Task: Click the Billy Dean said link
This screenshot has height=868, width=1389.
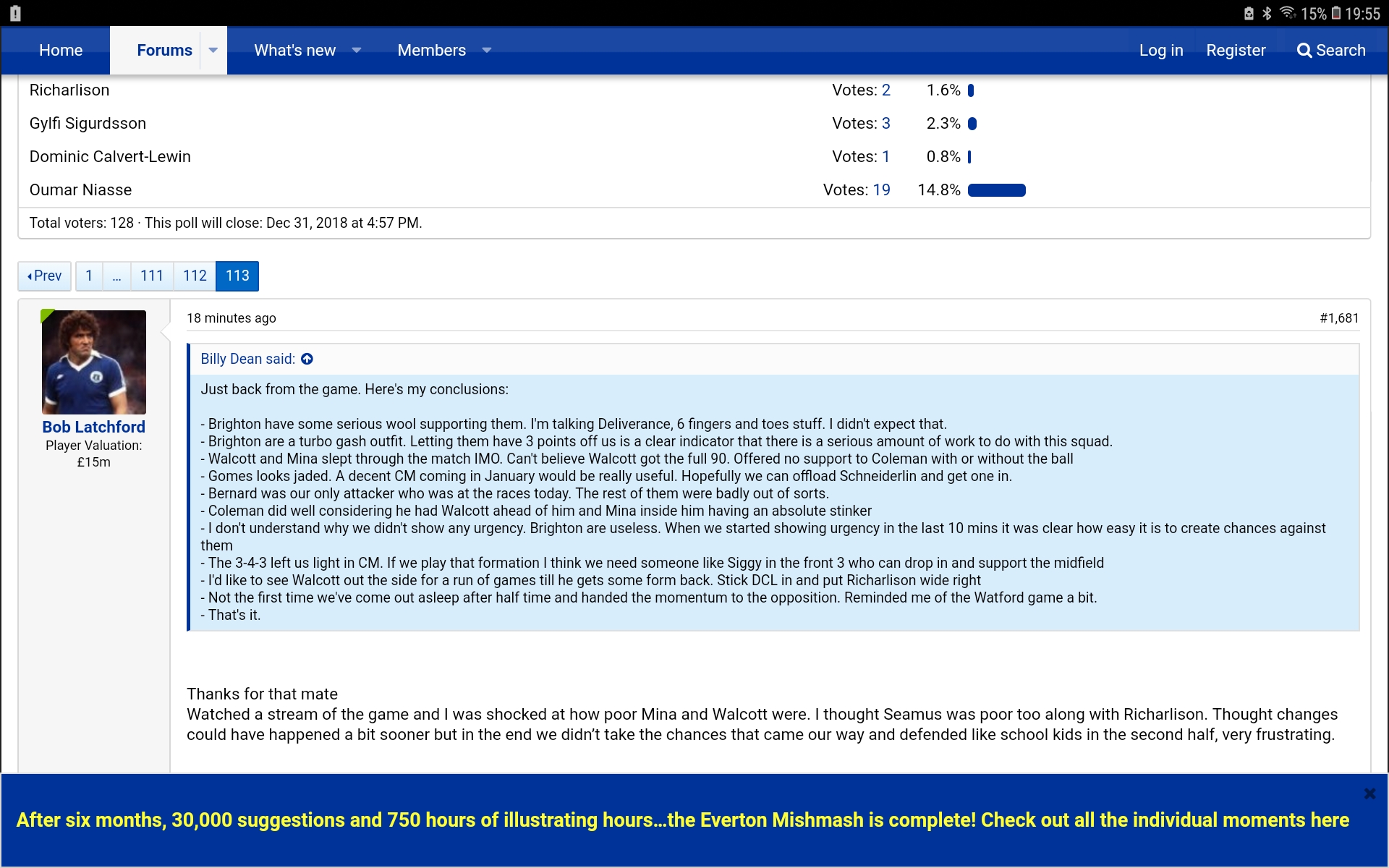Action: (x=248, y=359)
